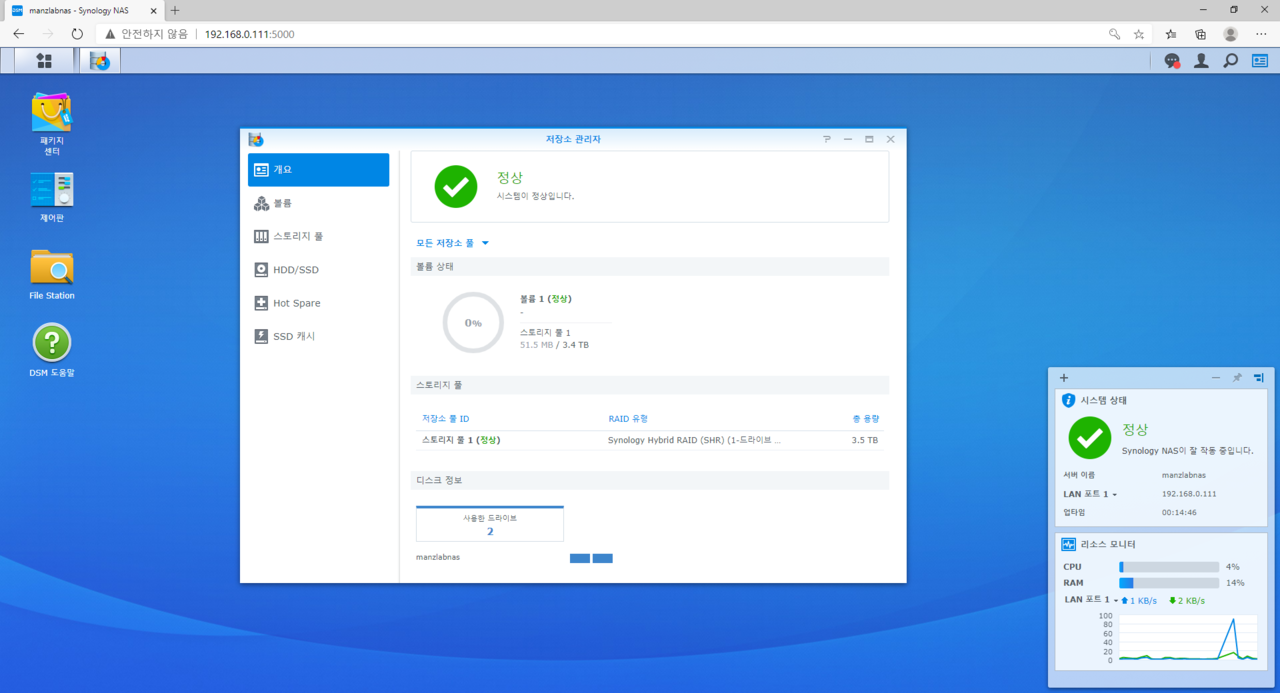Expand the all storage pools dropdown

tap(452, 243)
